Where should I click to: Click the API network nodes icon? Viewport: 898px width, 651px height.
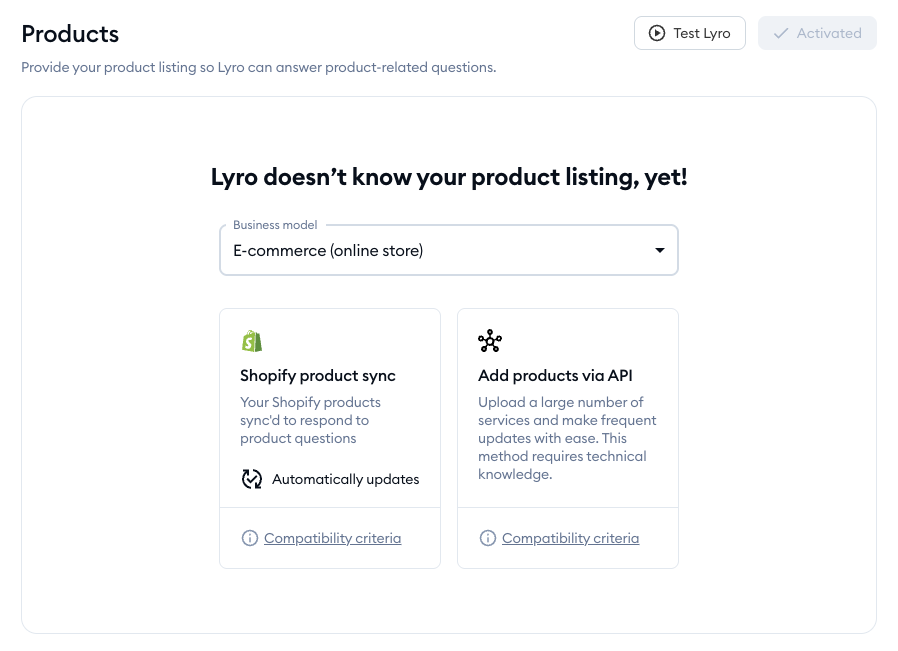(x=490, y=341)
